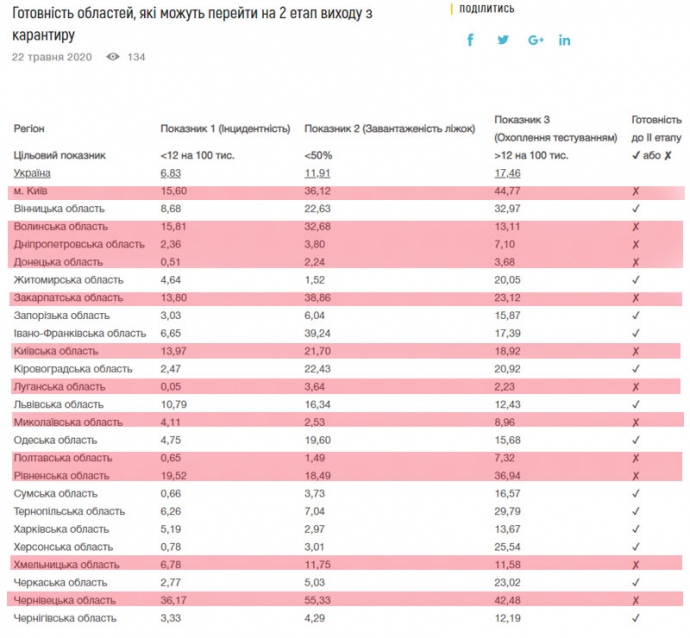Click the underlined 17,46 testing value
The width and height of the screenshot is (690, 638).
[x=508, y=173]
